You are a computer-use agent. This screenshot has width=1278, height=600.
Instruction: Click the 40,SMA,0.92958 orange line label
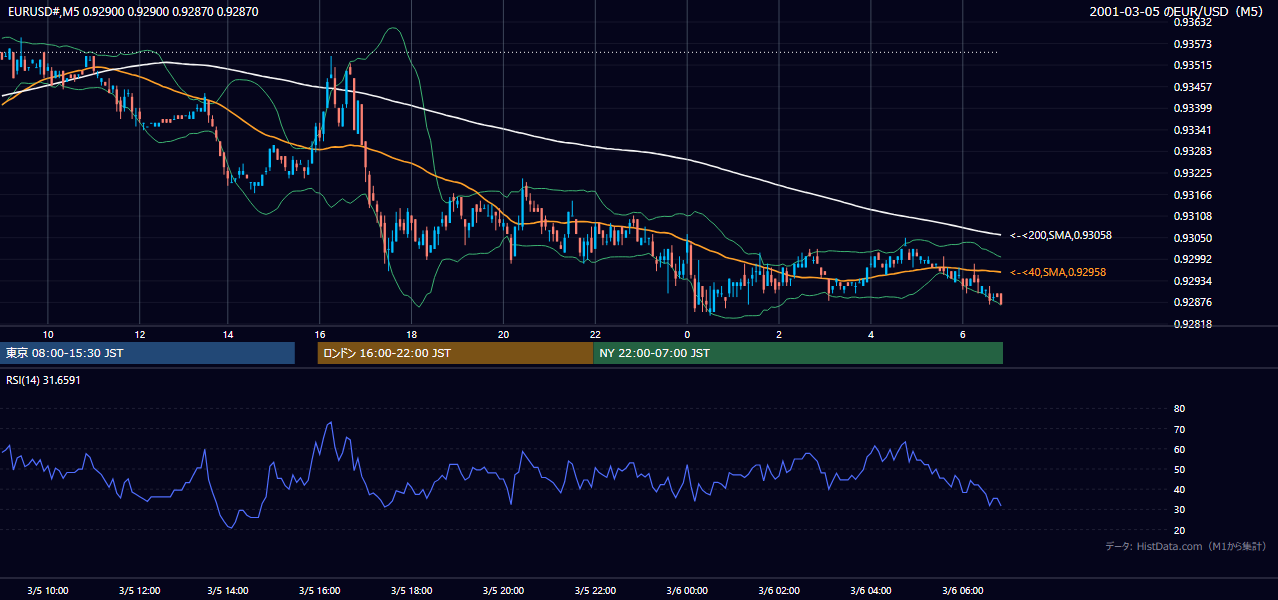pyautogui.click(x=1058, y=272)
